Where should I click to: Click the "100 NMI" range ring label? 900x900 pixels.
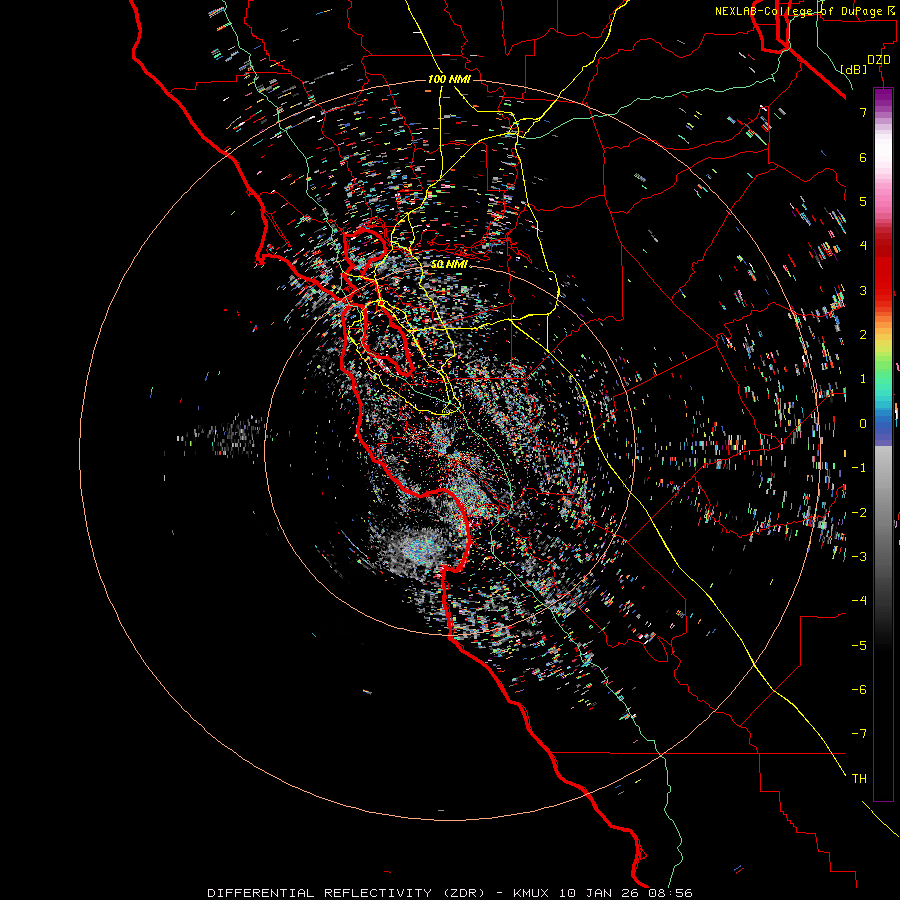(x=449, y=79)
